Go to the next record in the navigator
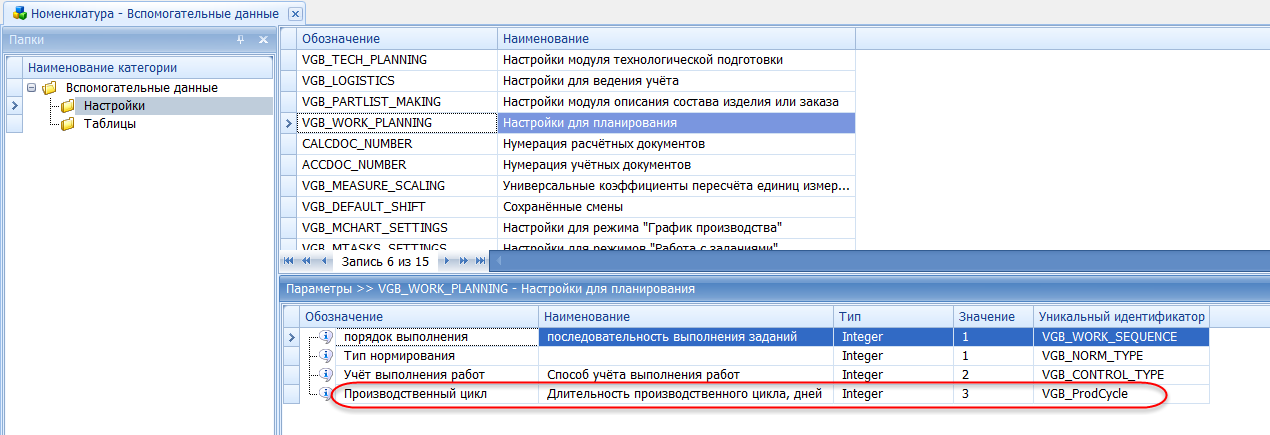Viewport: 1270px width, 435px height. [449, 261]
